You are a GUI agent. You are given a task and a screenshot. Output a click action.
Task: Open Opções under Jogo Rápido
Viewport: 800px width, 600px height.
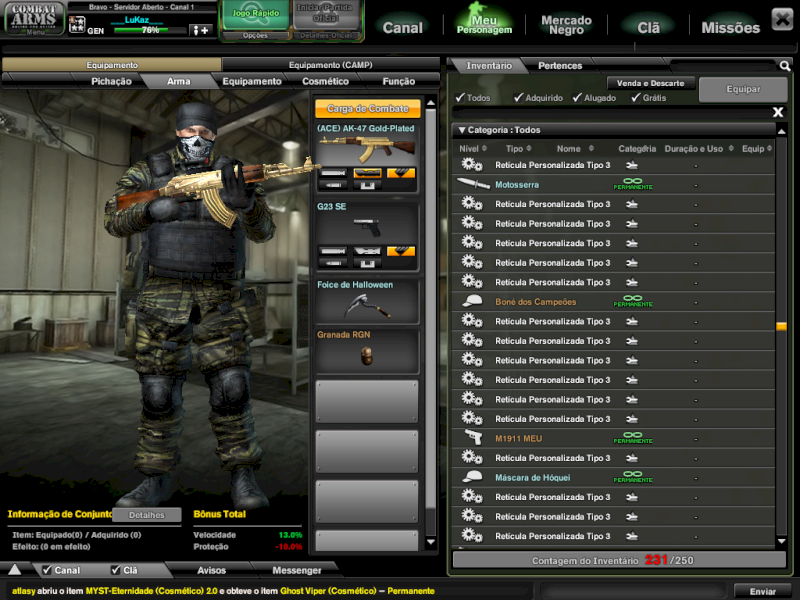coord(255,35)
